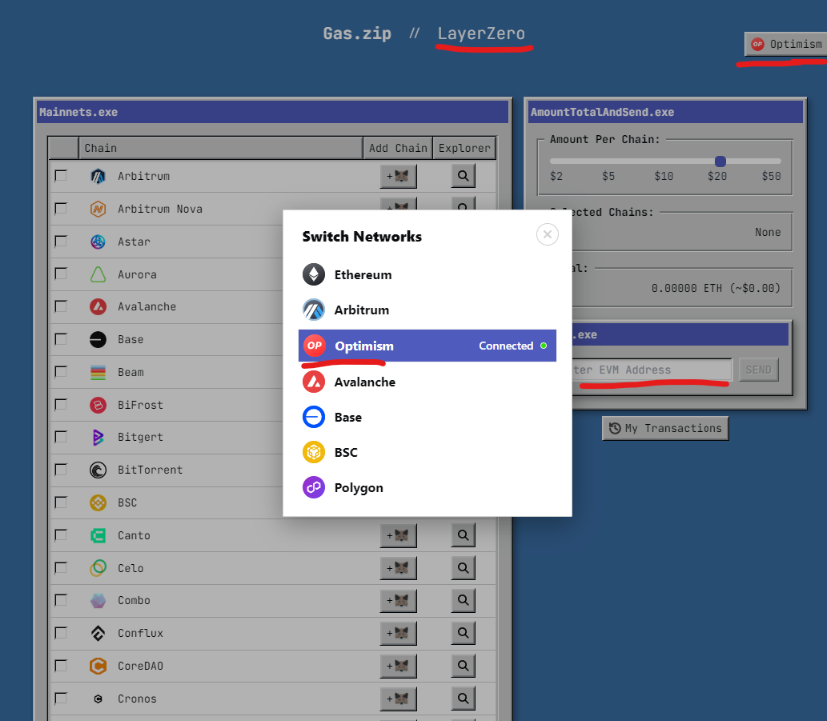Sort by the Chain column header
Image resolution: width=827 pixels, height=721 pixels.
220,148
